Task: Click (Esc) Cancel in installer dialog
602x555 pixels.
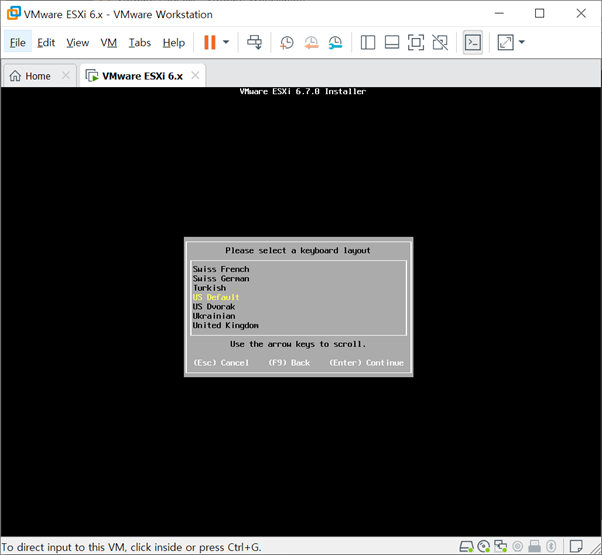Action: point(221,363)
